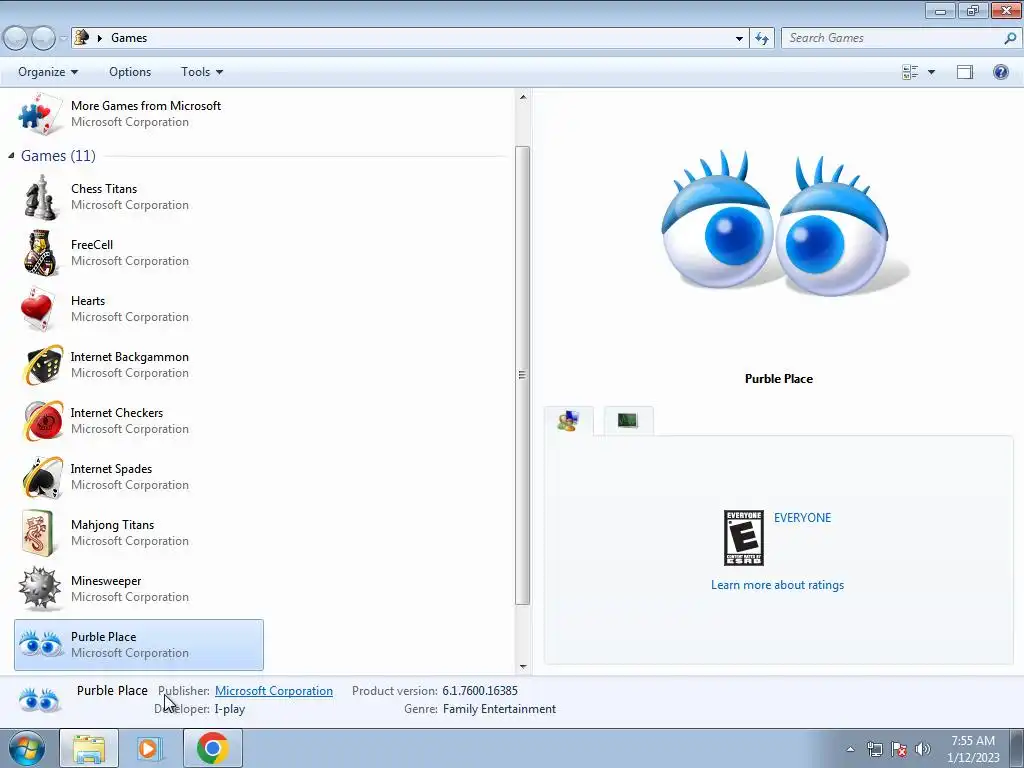Open Google Chrome from the taskbar
Screen dimensions: 1024x768
(212, 748)
